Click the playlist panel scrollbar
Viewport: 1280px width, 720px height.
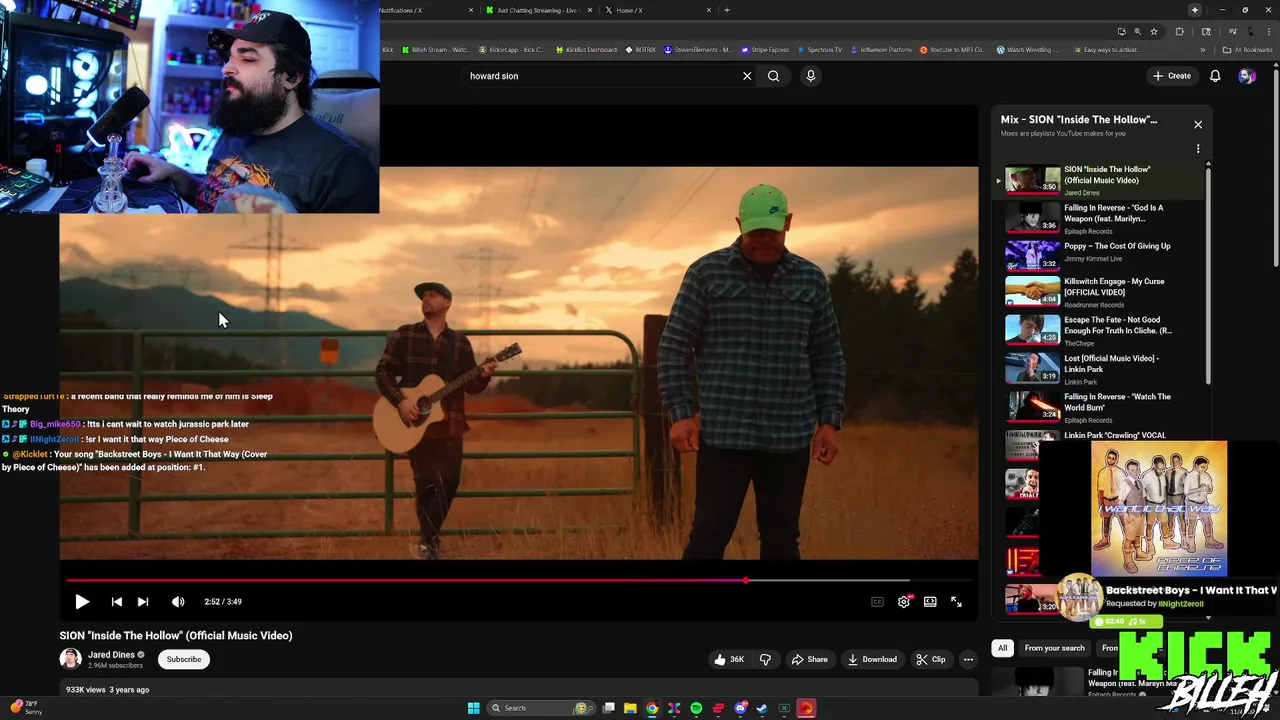(x=1208, y=275)
